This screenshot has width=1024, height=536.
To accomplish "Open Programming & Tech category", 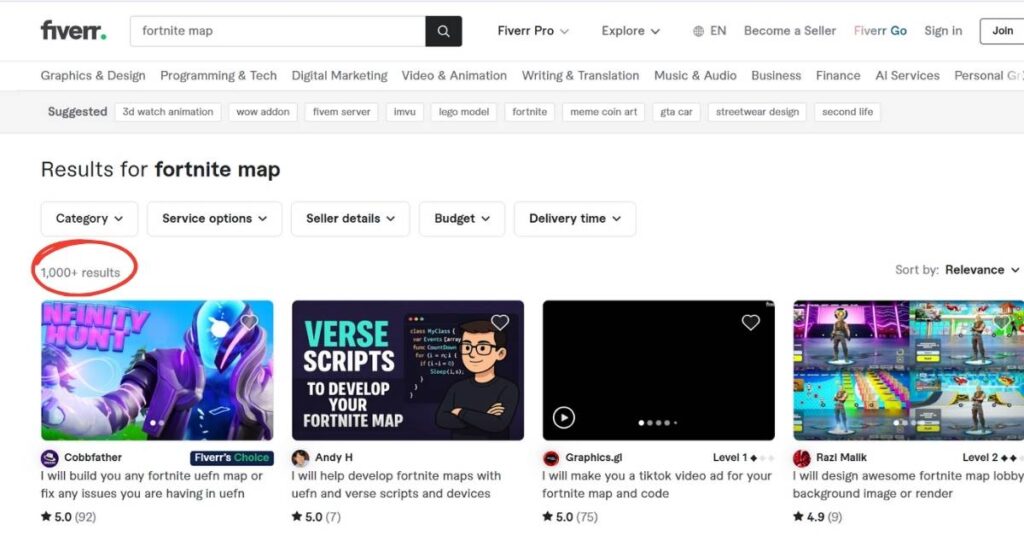I will (218, 76).
